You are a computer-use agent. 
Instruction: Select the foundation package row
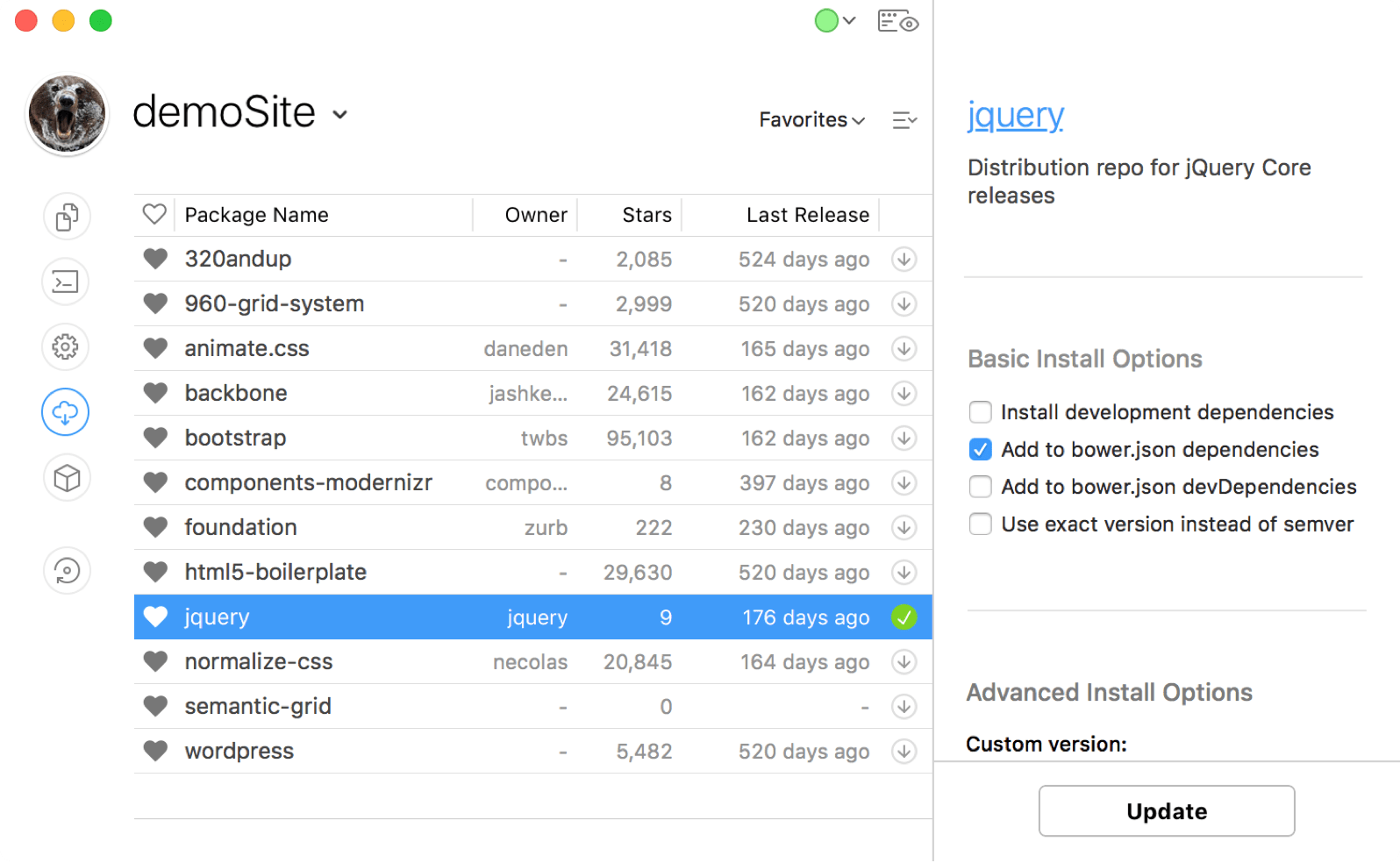(x=533, y=528)
